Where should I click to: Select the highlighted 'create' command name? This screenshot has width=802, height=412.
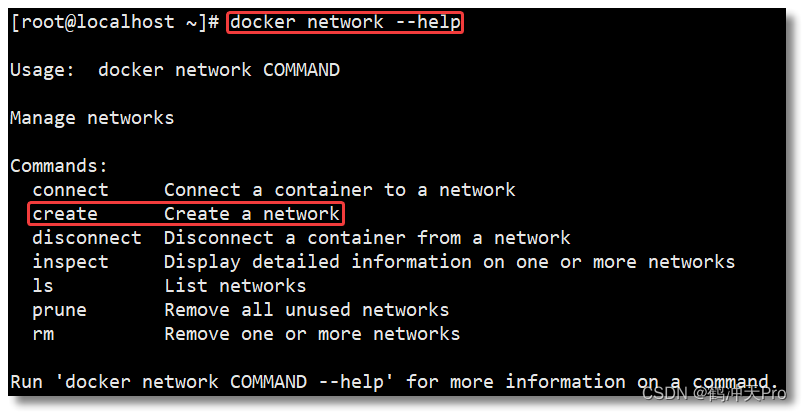coord(65,214)
